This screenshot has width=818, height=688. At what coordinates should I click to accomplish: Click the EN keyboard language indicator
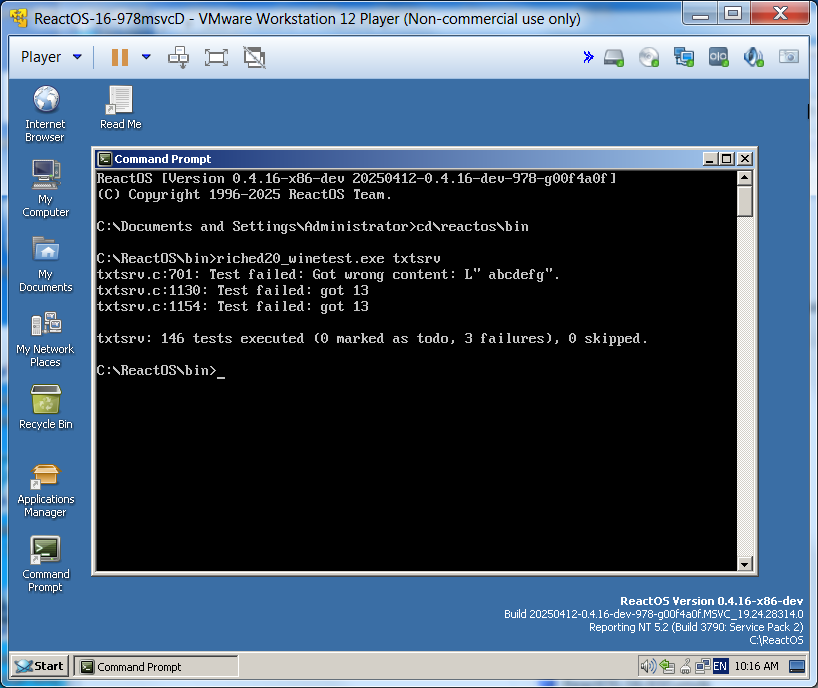pos(720,666)
